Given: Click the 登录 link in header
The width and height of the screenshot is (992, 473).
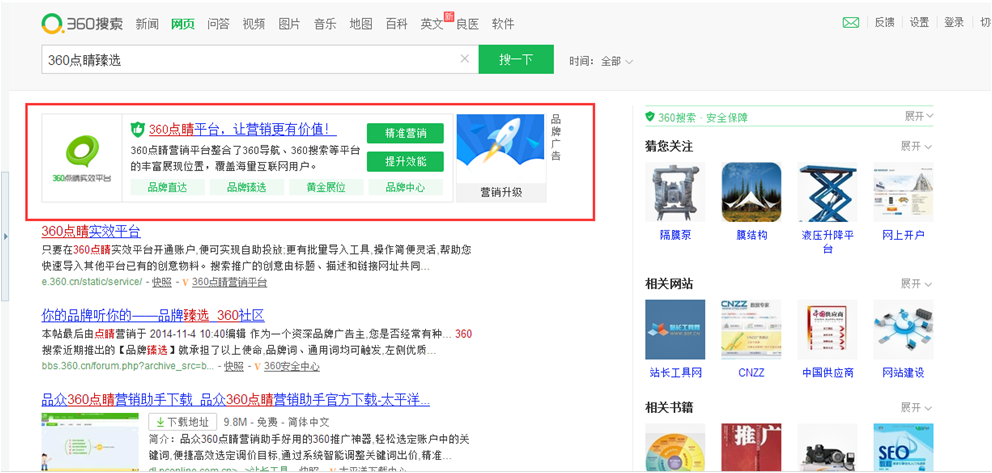Looking at the screenshot, I should click(954, 23).
